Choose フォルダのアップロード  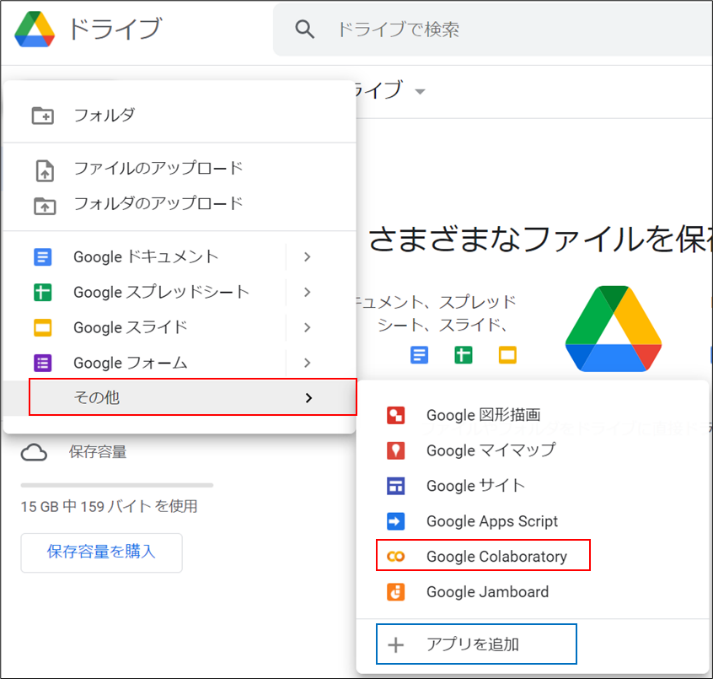[179, 203]
